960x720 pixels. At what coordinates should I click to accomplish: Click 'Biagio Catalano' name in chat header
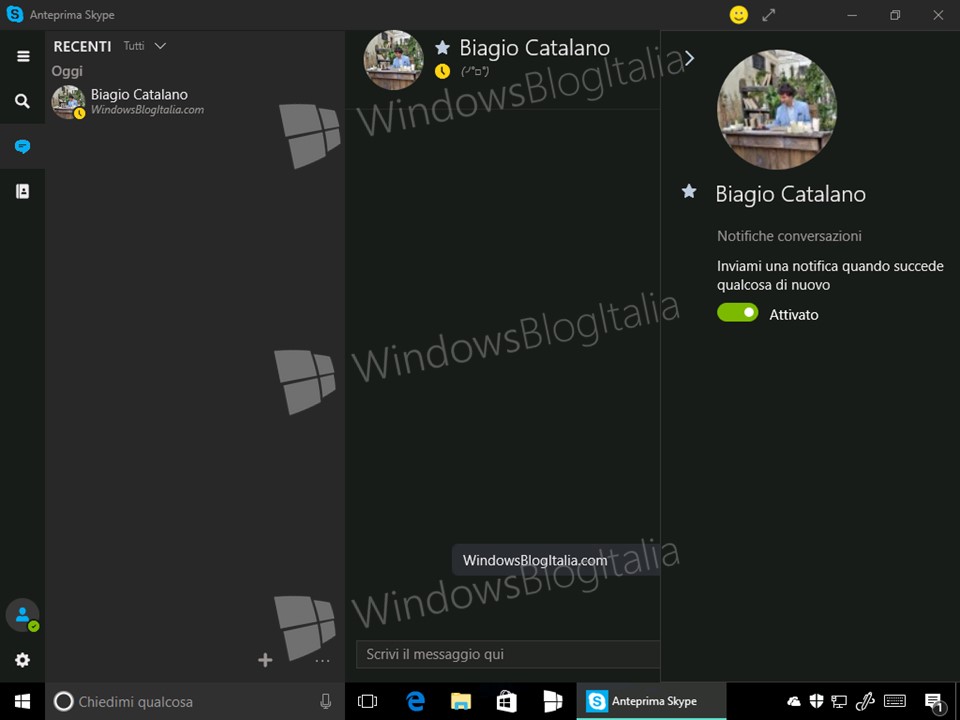point(534,48)
